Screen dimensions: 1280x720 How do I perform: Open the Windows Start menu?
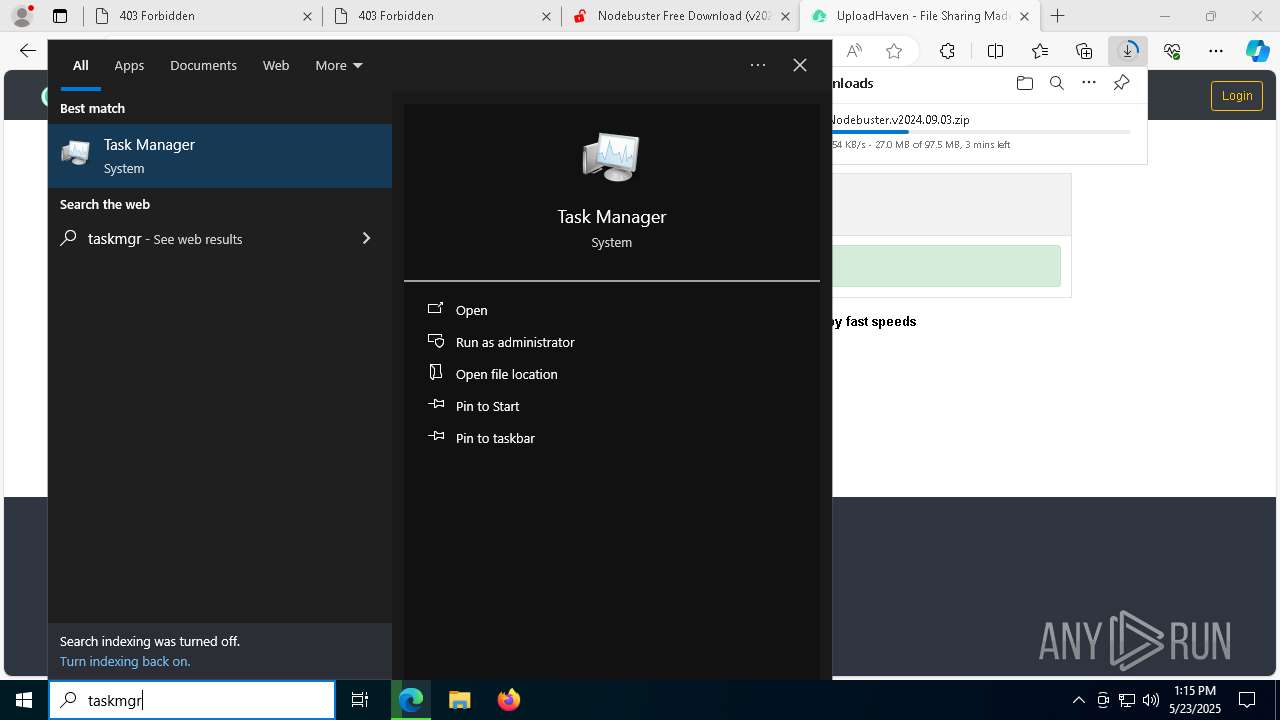point(24,700)
